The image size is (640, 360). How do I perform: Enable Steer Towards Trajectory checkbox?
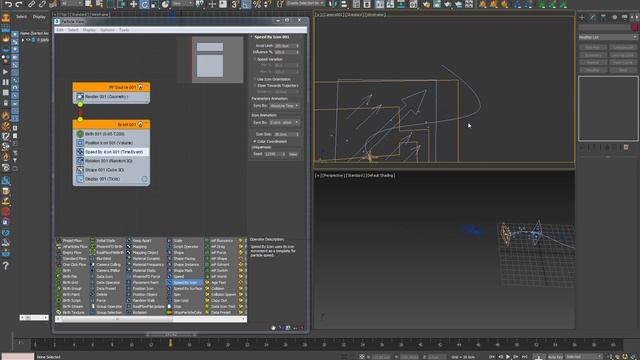click(255, 86)
